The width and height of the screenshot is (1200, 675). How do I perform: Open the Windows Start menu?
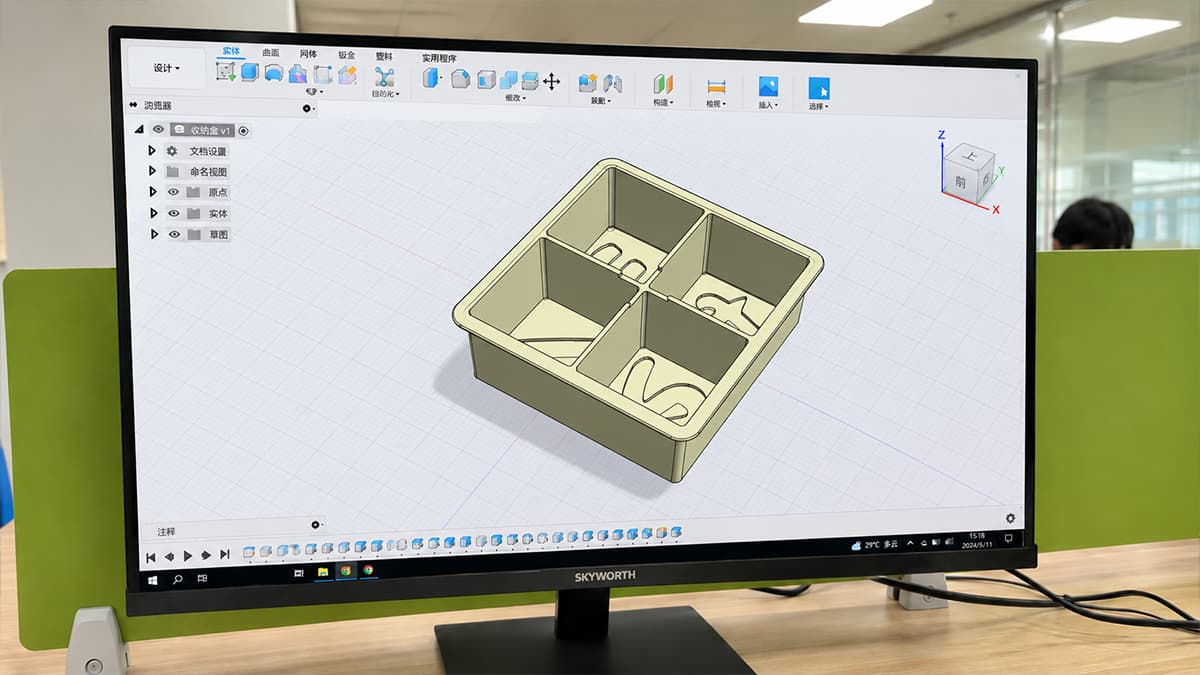154,579
